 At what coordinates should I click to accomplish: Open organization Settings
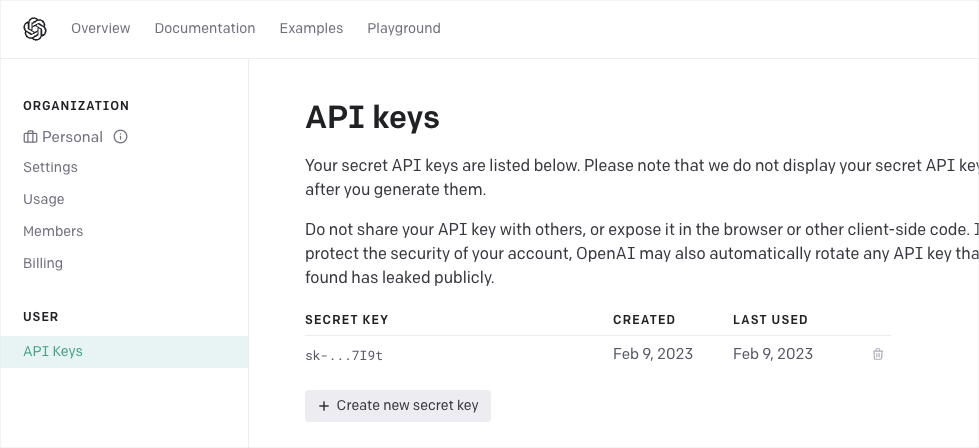pos(50,167)
